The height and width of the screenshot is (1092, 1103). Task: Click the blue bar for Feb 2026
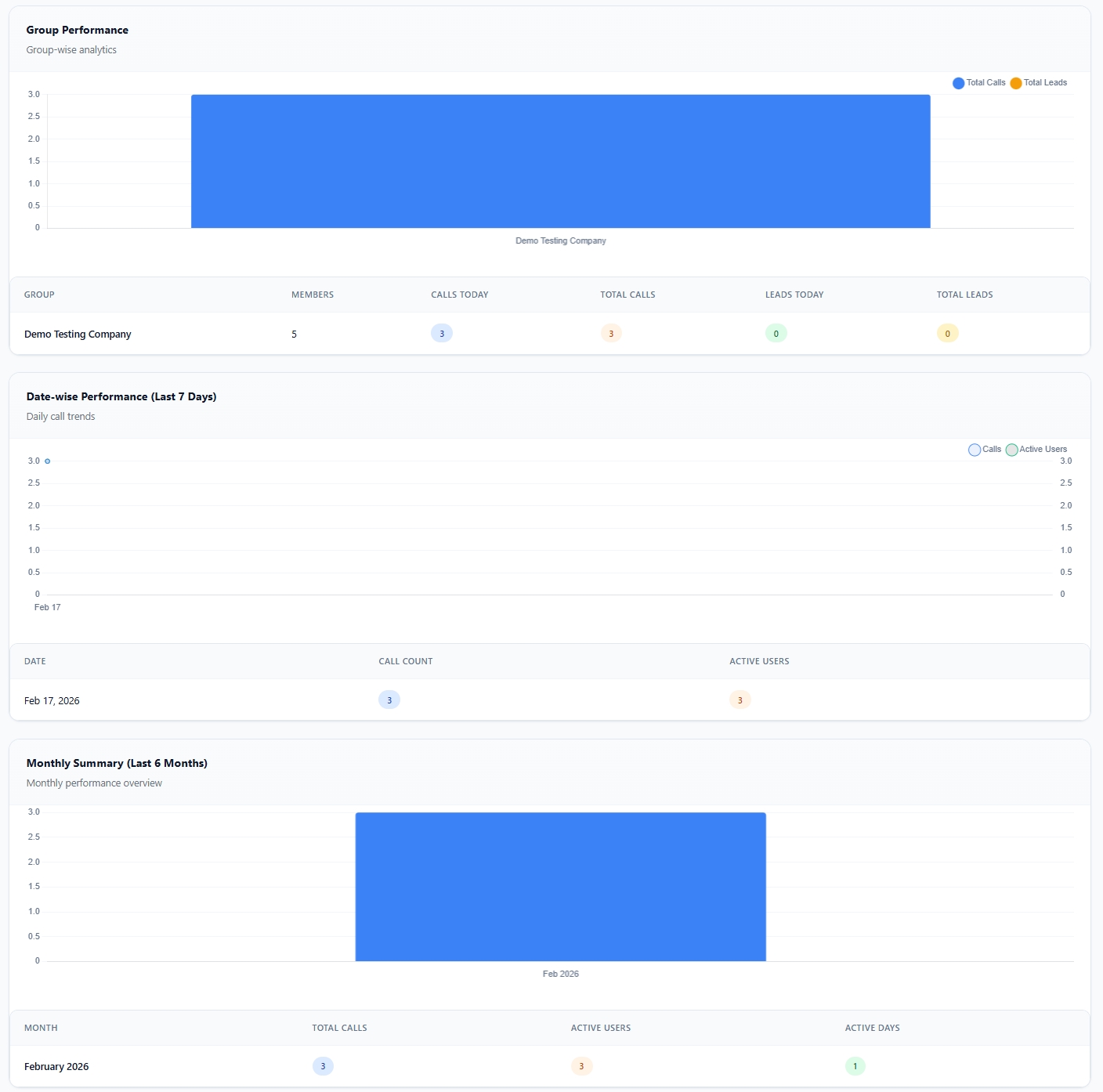(560, 885)
